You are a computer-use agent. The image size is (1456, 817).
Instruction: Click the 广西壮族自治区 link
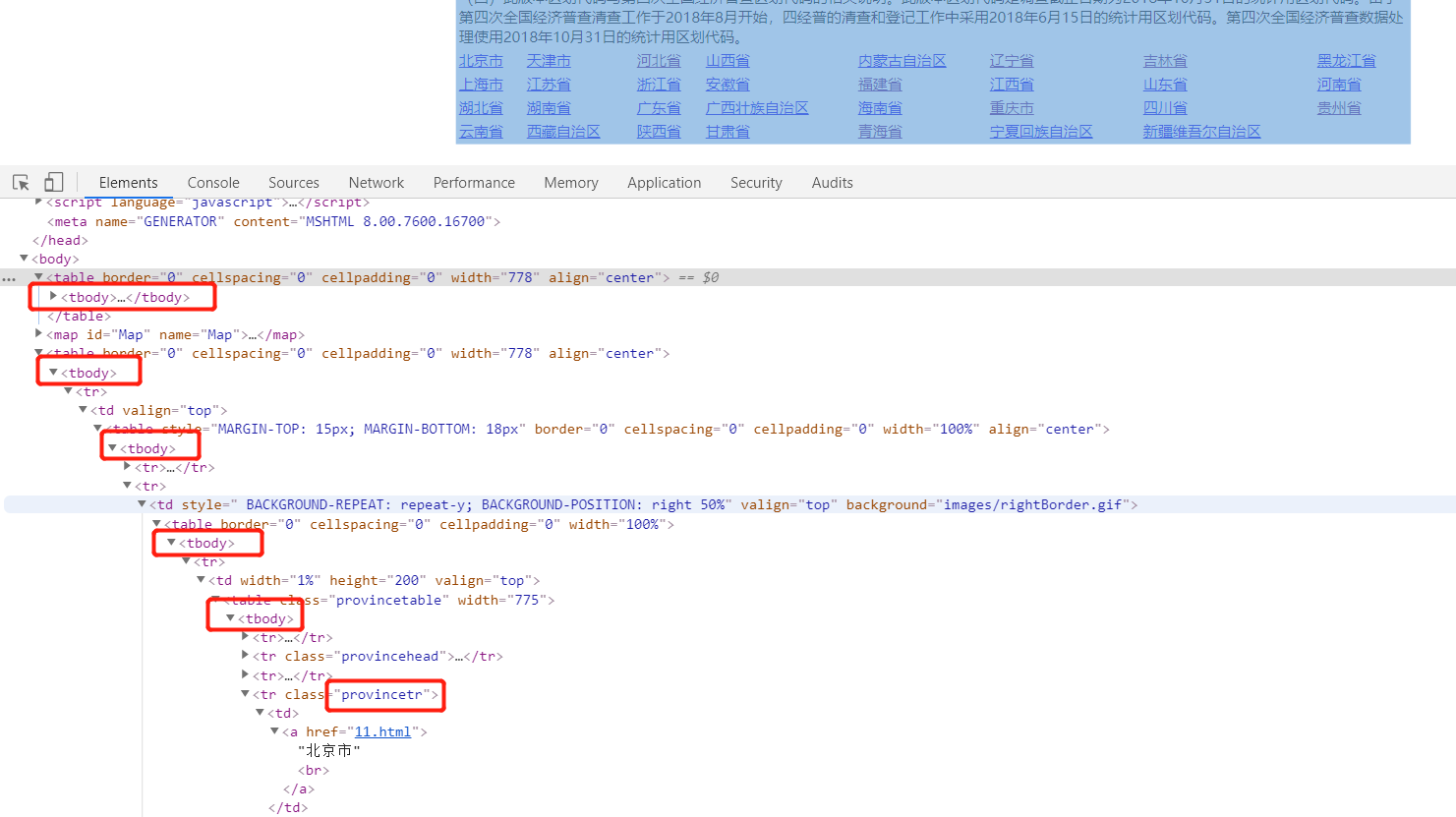[x=757, y=108]
